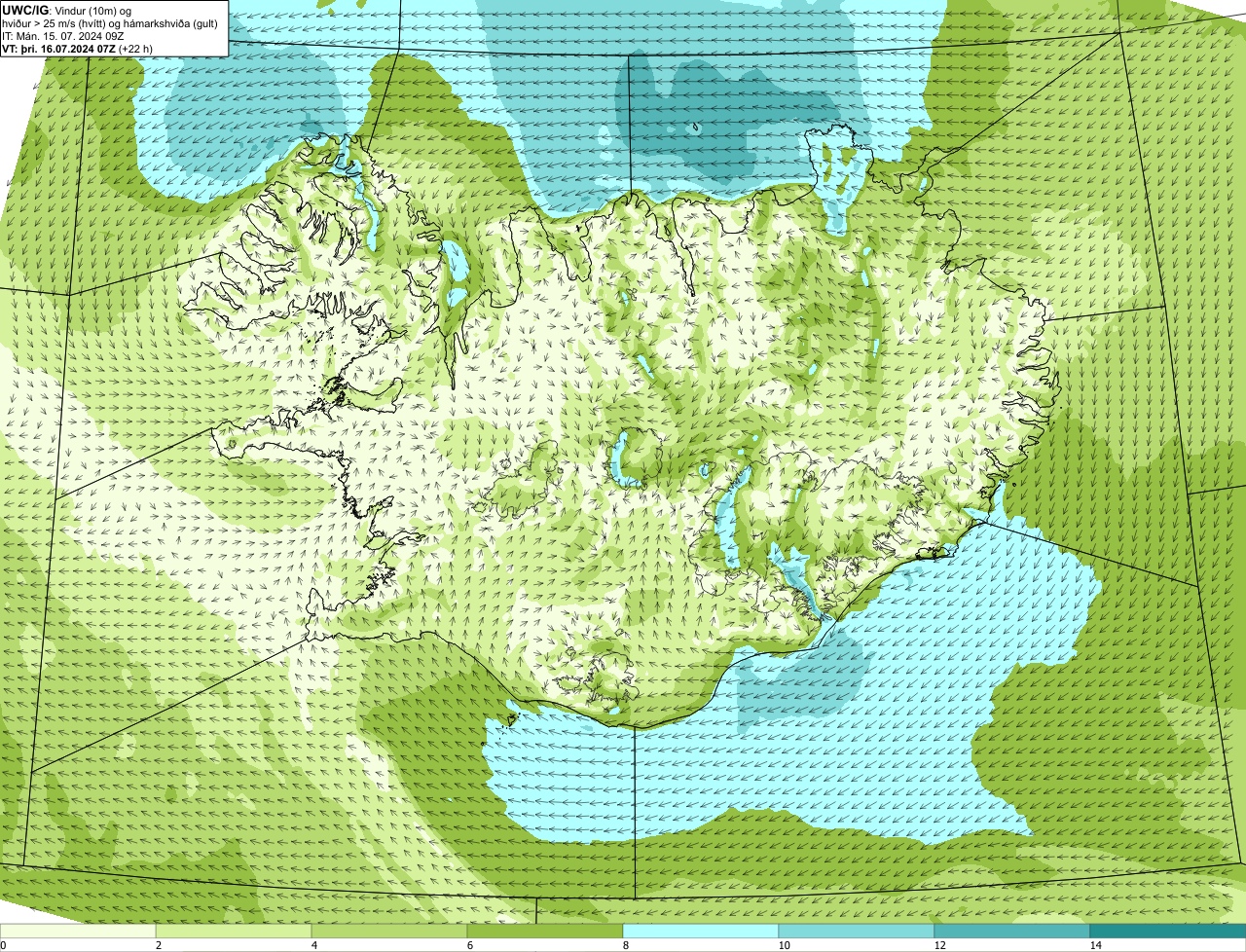Click the darkest teal legend swatch above 14

point(1168,932)
